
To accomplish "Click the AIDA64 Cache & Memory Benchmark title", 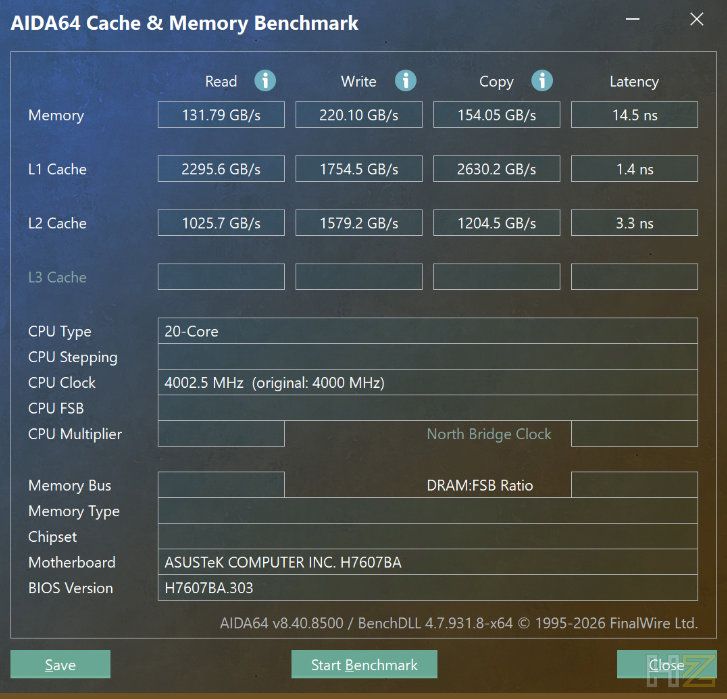I will 185,23.
